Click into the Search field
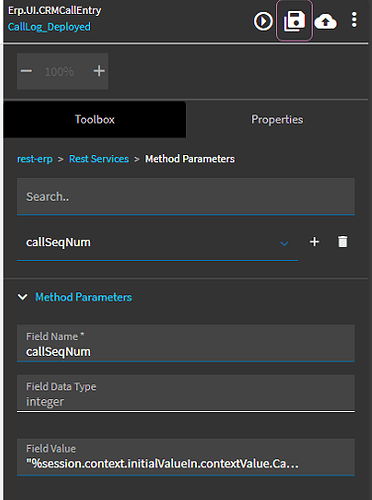This screenshot has height=500, width=372. [x=186, y=197]
